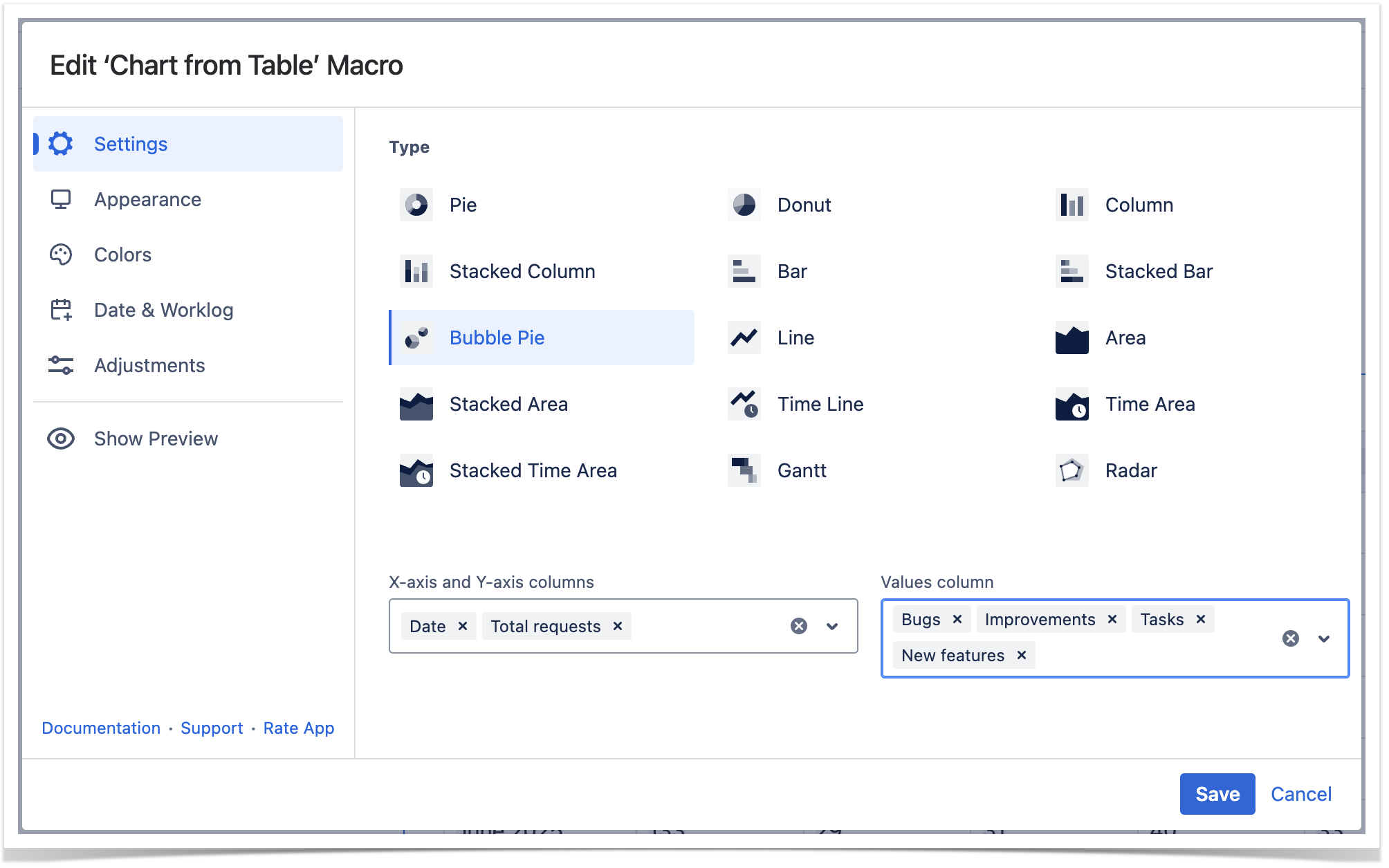Remove the Bugs tag from Values column

(x=957, y=619)
